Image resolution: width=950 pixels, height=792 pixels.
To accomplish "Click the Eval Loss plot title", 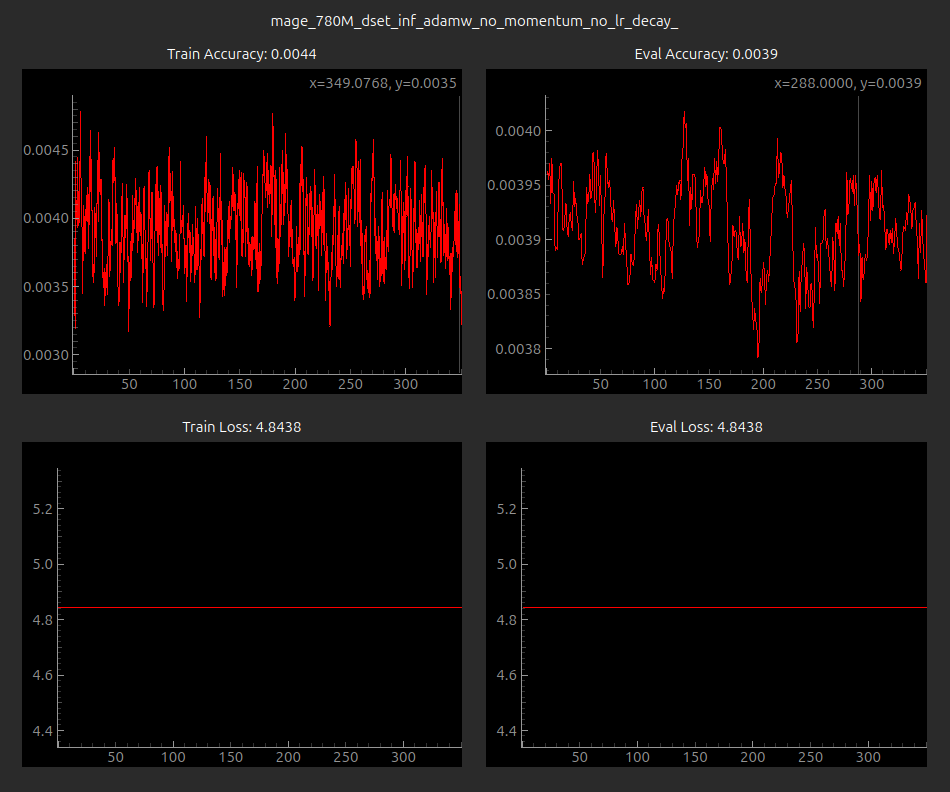I will coord(706,427).
